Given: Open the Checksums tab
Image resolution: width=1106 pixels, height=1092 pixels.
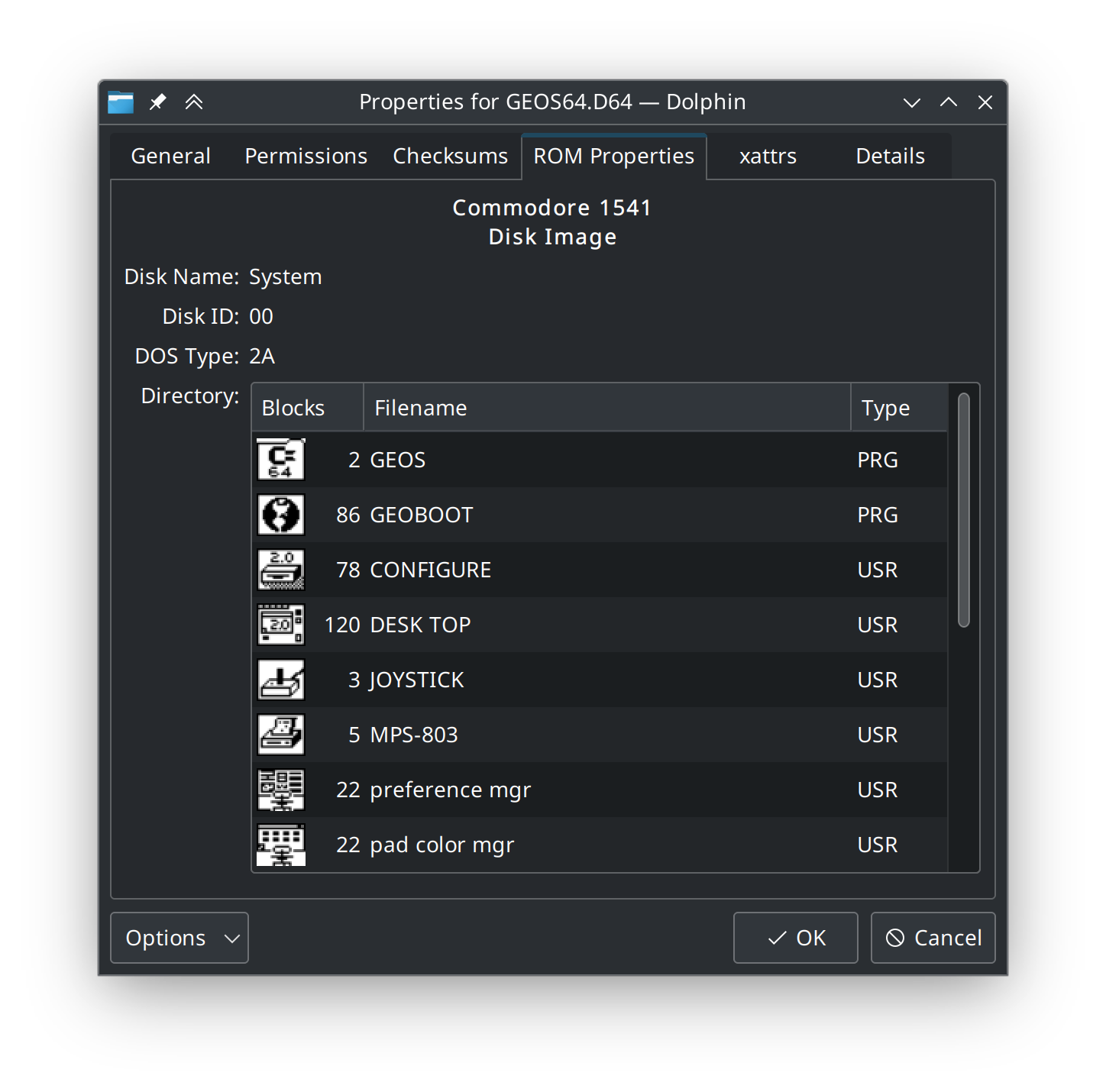Looking at the screenshot, I should click(x=451, y=157).
